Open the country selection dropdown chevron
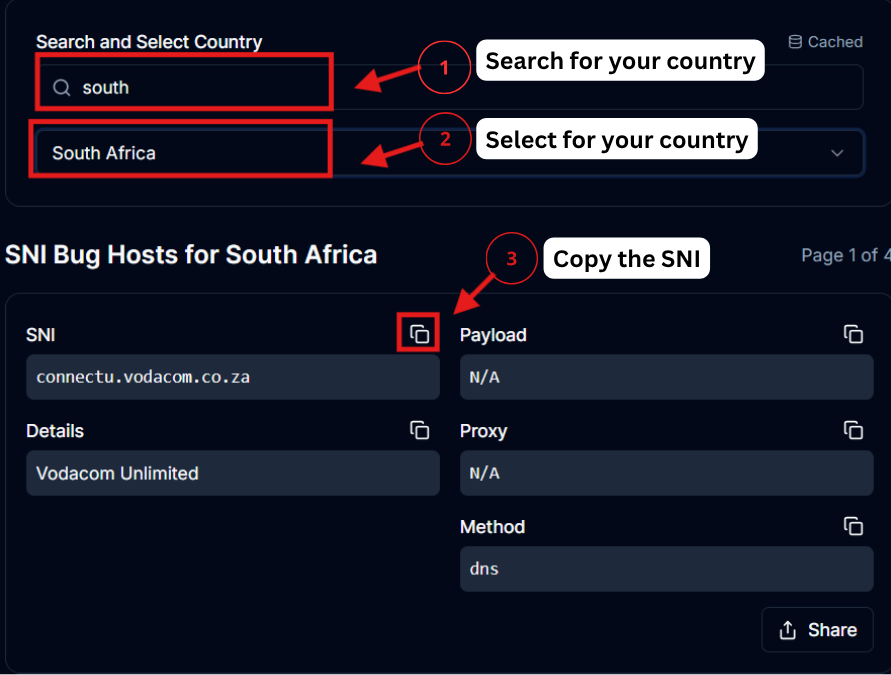The width and height of the screenshot is (891, 675). click(x=837, y=152)
